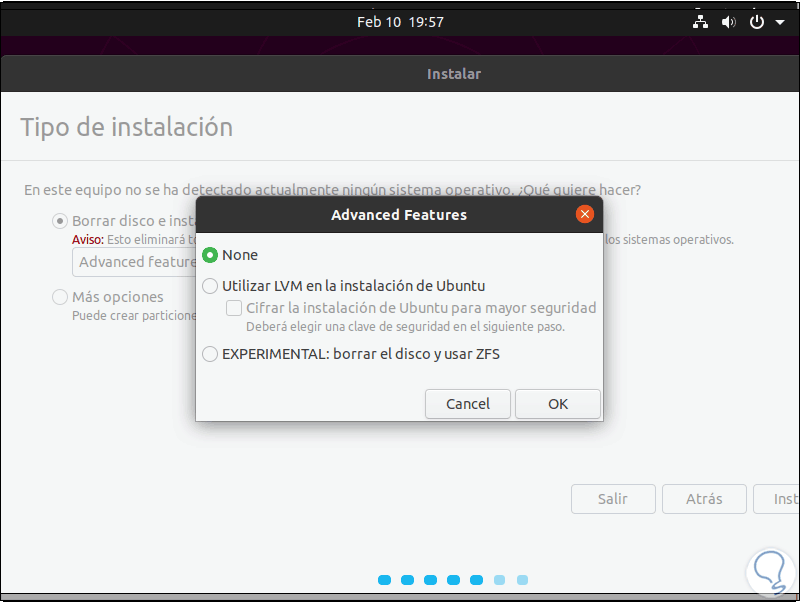Expand the system menu arrow
Screen dimensions: 800x603
(x=780, y=22)
